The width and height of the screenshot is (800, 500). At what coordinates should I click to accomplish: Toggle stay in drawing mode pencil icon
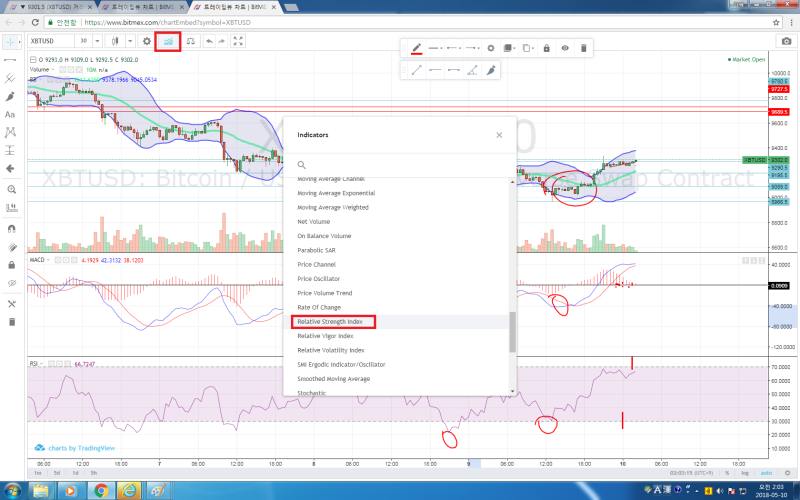11,247
